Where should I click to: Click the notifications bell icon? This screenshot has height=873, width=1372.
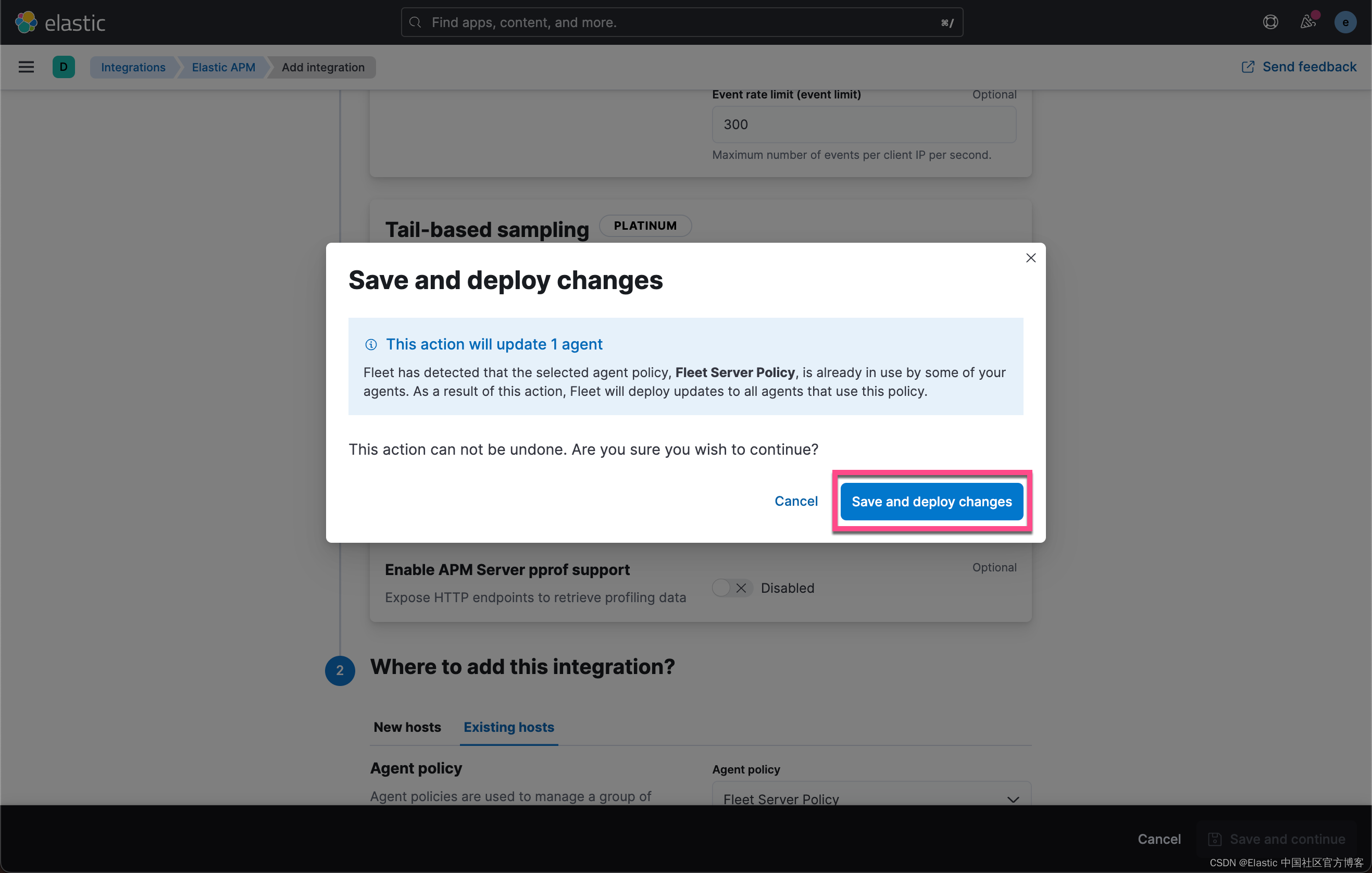[x=1308, y=22]
